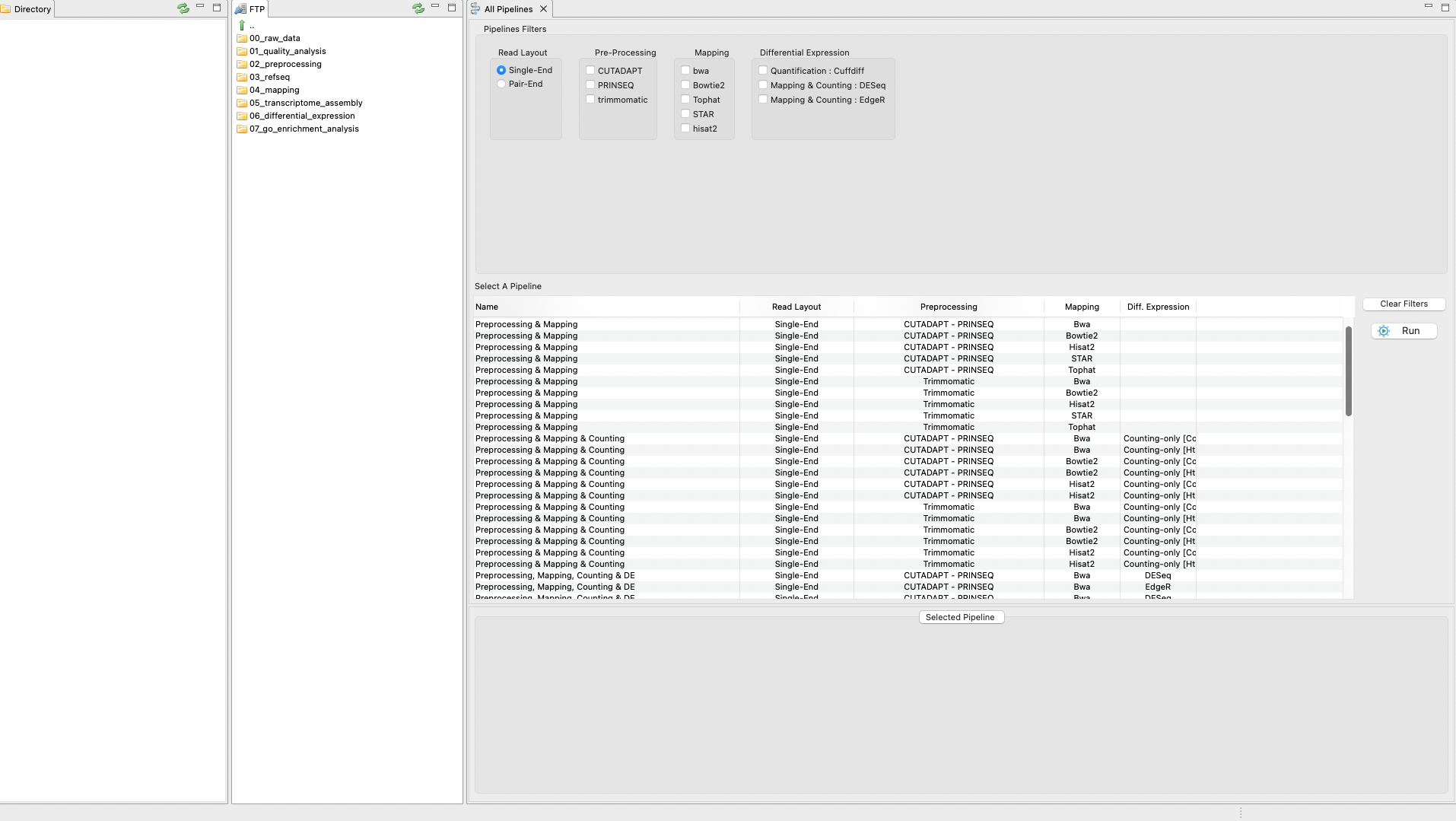The height and width of the screenshot is (821, 1456).
Task: Check the Bowtie2 mapping filter
Action: [x=685, y=85]
